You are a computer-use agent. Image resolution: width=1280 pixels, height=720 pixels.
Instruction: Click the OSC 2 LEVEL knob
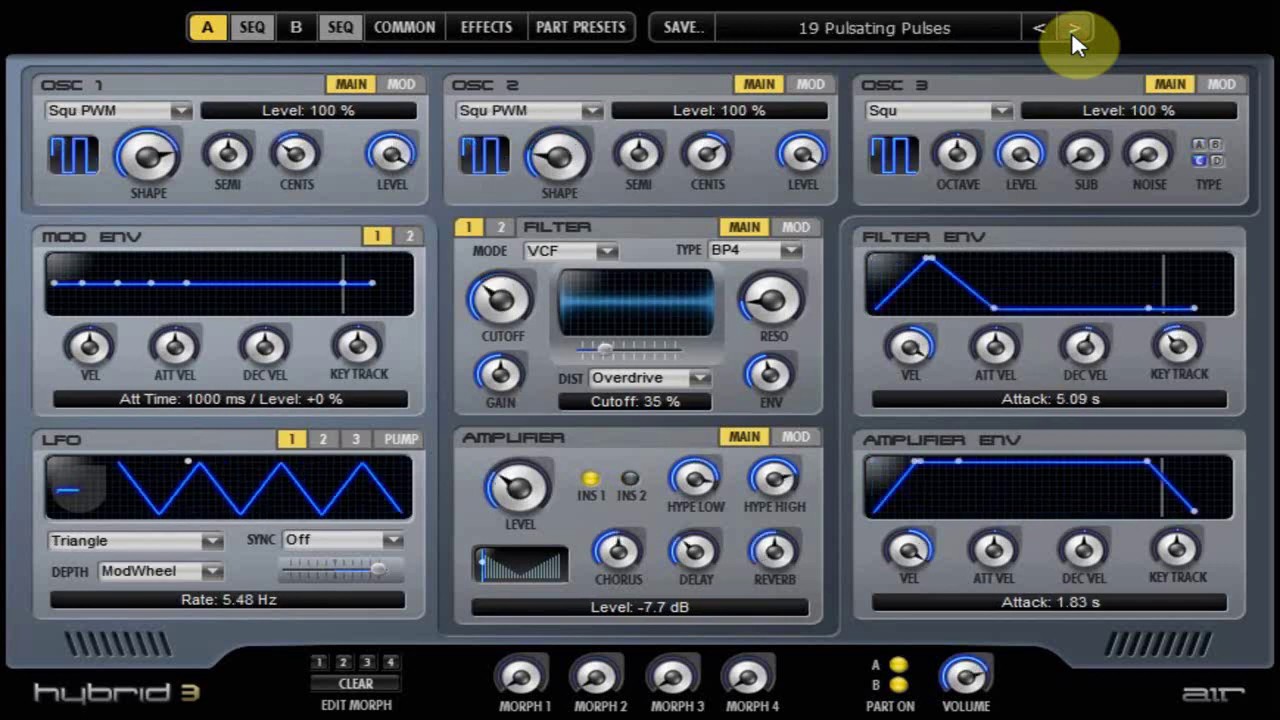[802, 153]
